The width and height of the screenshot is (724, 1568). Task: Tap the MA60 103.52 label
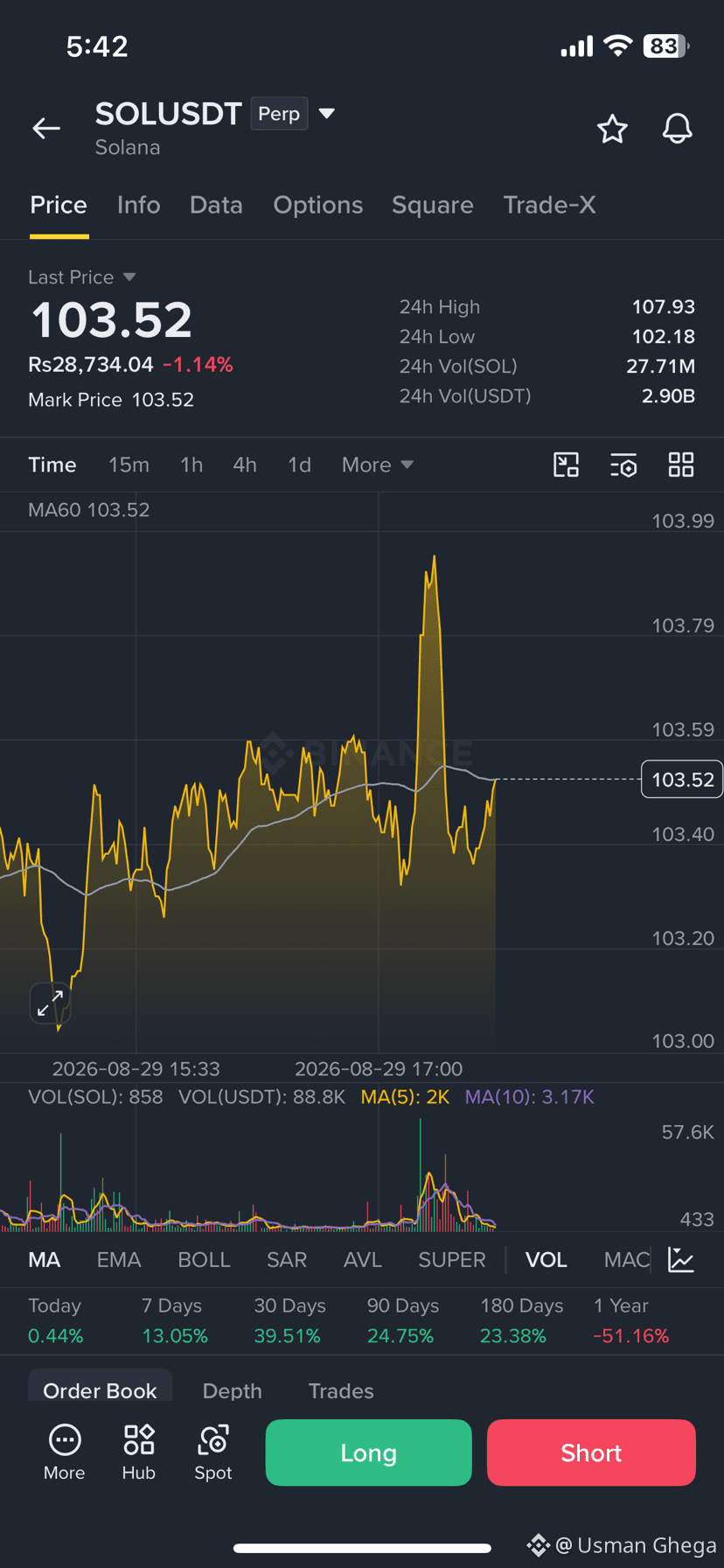click(x=88, y=510)
